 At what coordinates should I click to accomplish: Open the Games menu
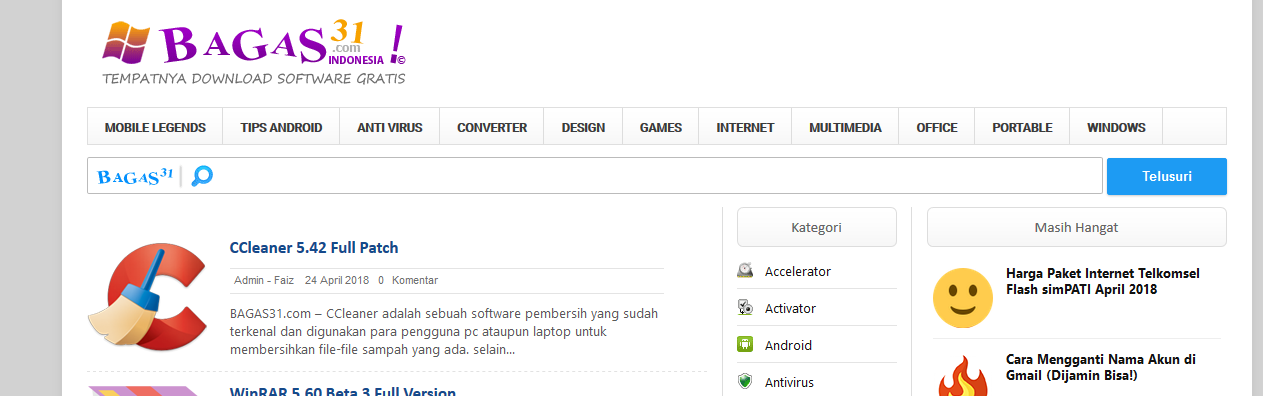[661, 127]
